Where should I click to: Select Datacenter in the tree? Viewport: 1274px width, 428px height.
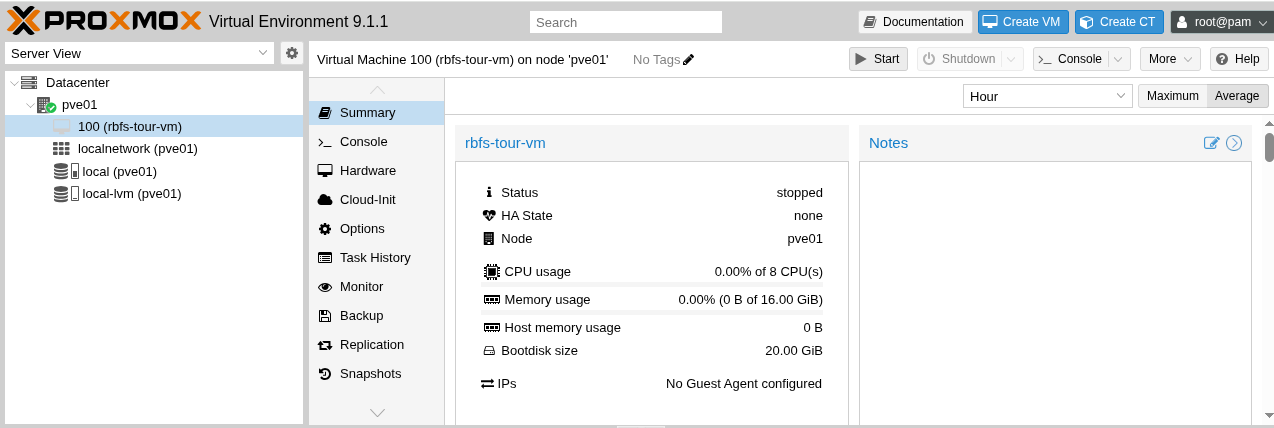pyautogui.click(x=77, y=83)
